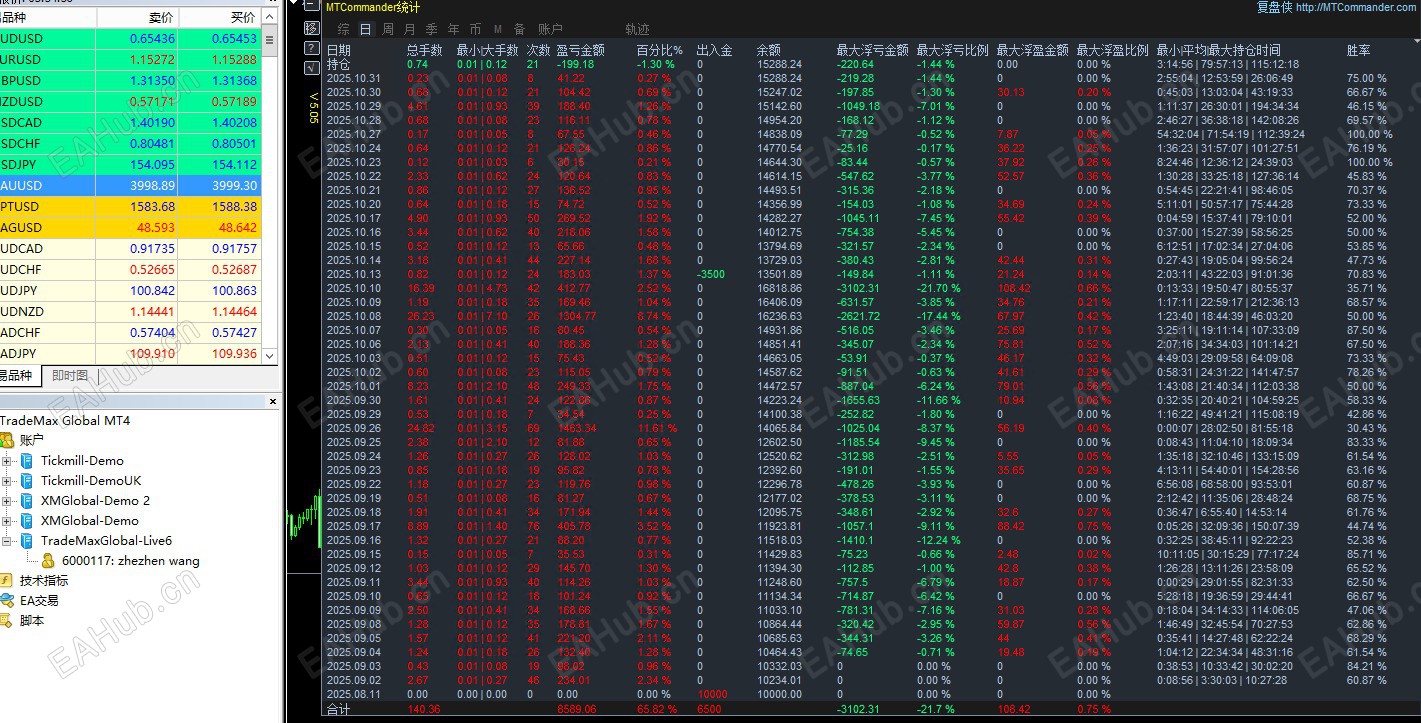Click the 盈亏金额 profit column header
This screenshot has width=1421, height=723.
coord(581,50)
